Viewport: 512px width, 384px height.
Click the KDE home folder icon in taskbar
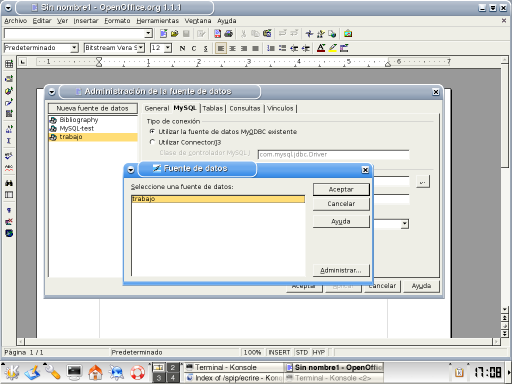point(95,373)
